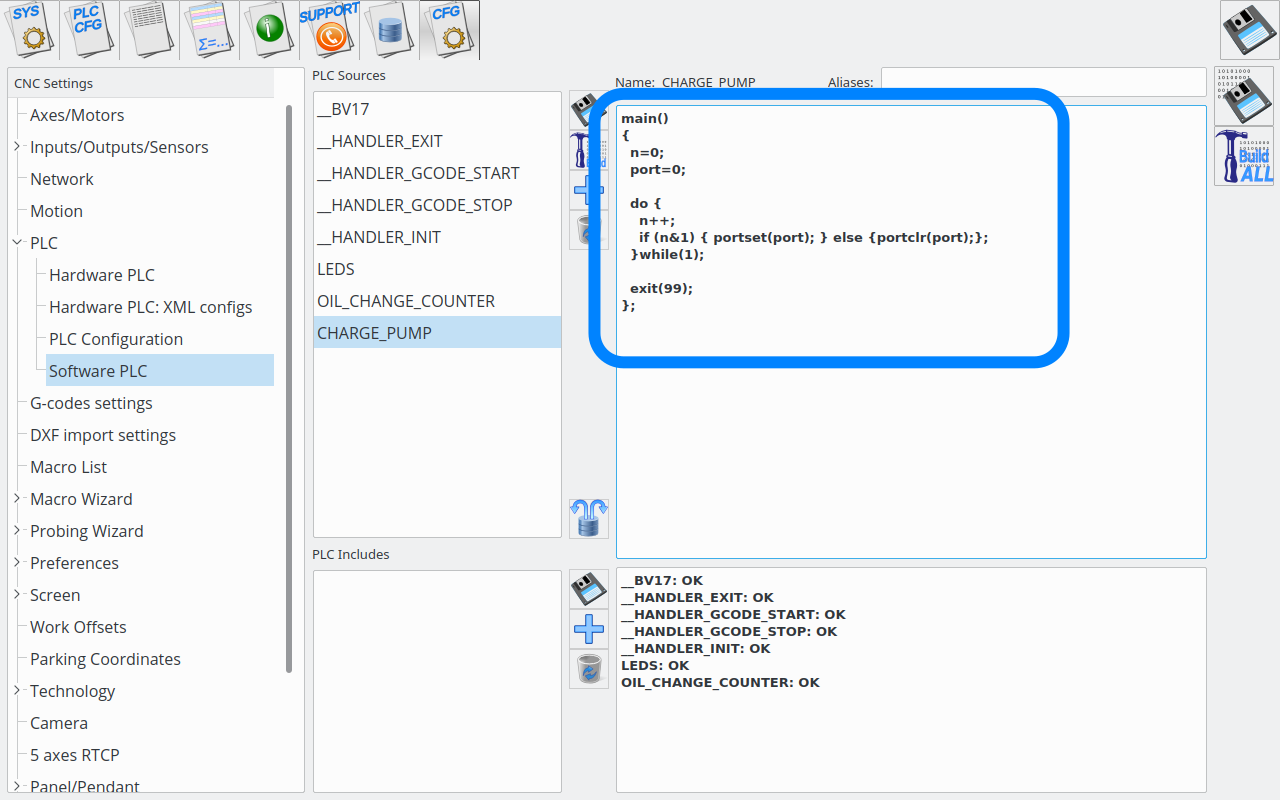Select __HANDLER_INIT in PLC Sources list
1280x800 pixels.
coord(379,237)
